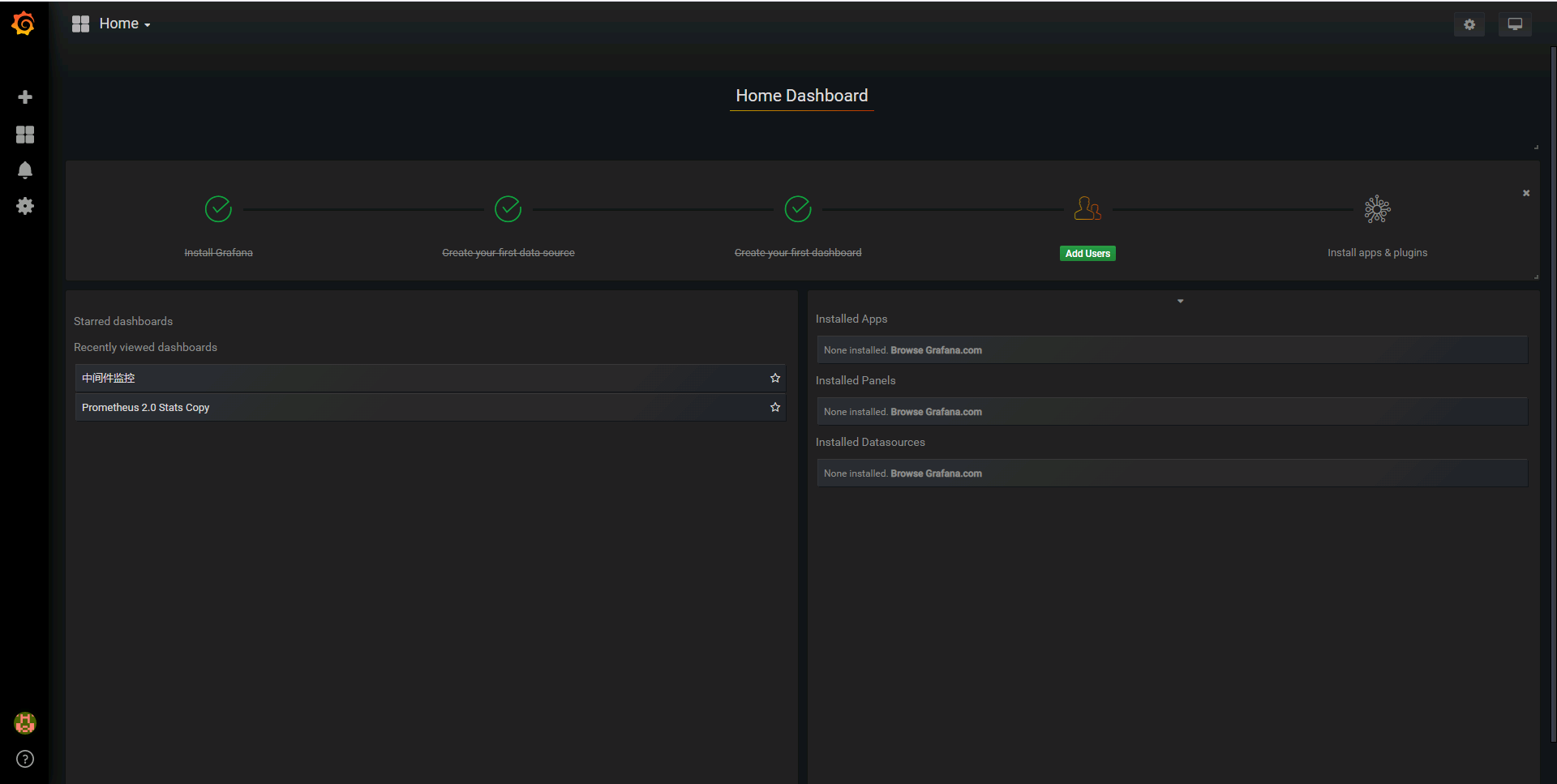This screenshot has height=784, width=1557.
Task: Open user profile via avatar icon
Action: [25, 722]
